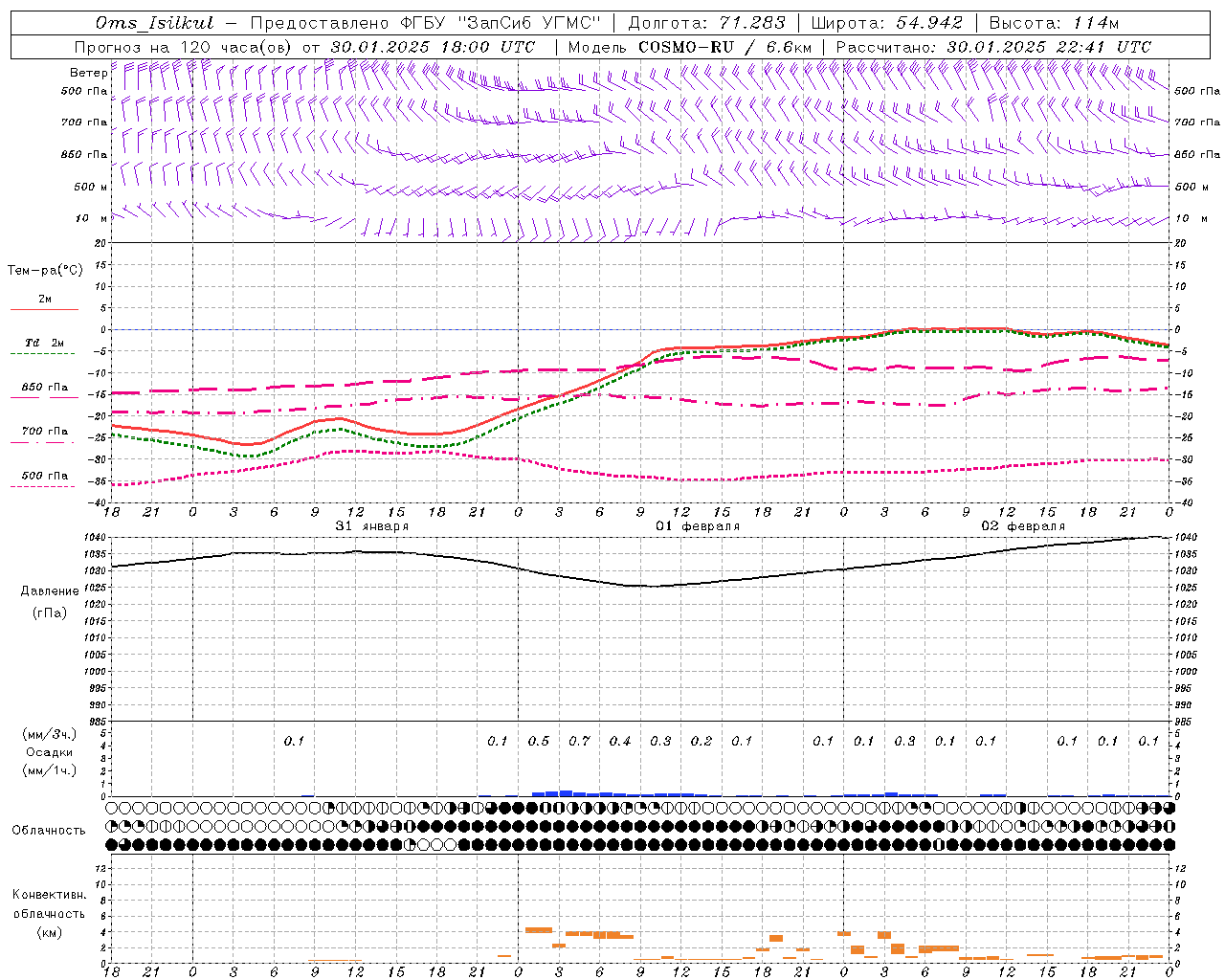Select the Давление pressure panel label
This screenshot has height=980, width=1225.
pos(50,591)
